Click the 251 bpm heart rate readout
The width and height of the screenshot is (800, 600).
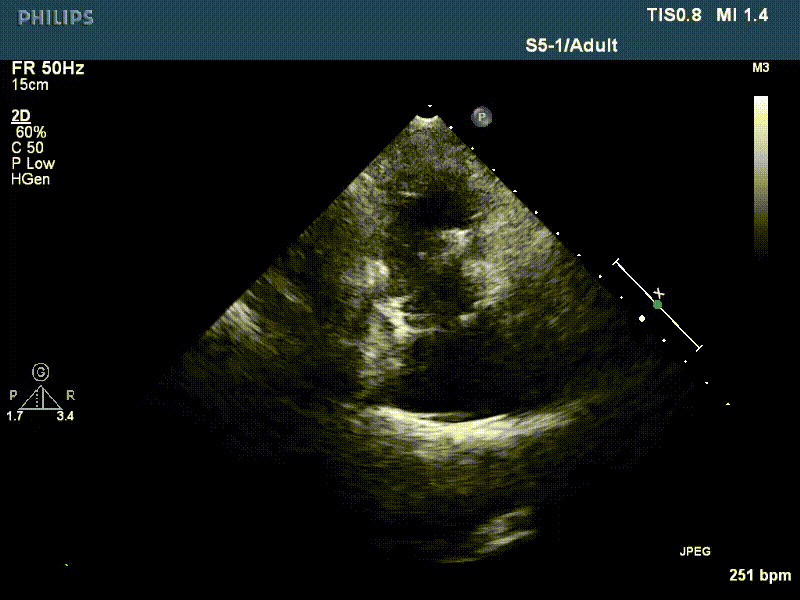point(760,576)
